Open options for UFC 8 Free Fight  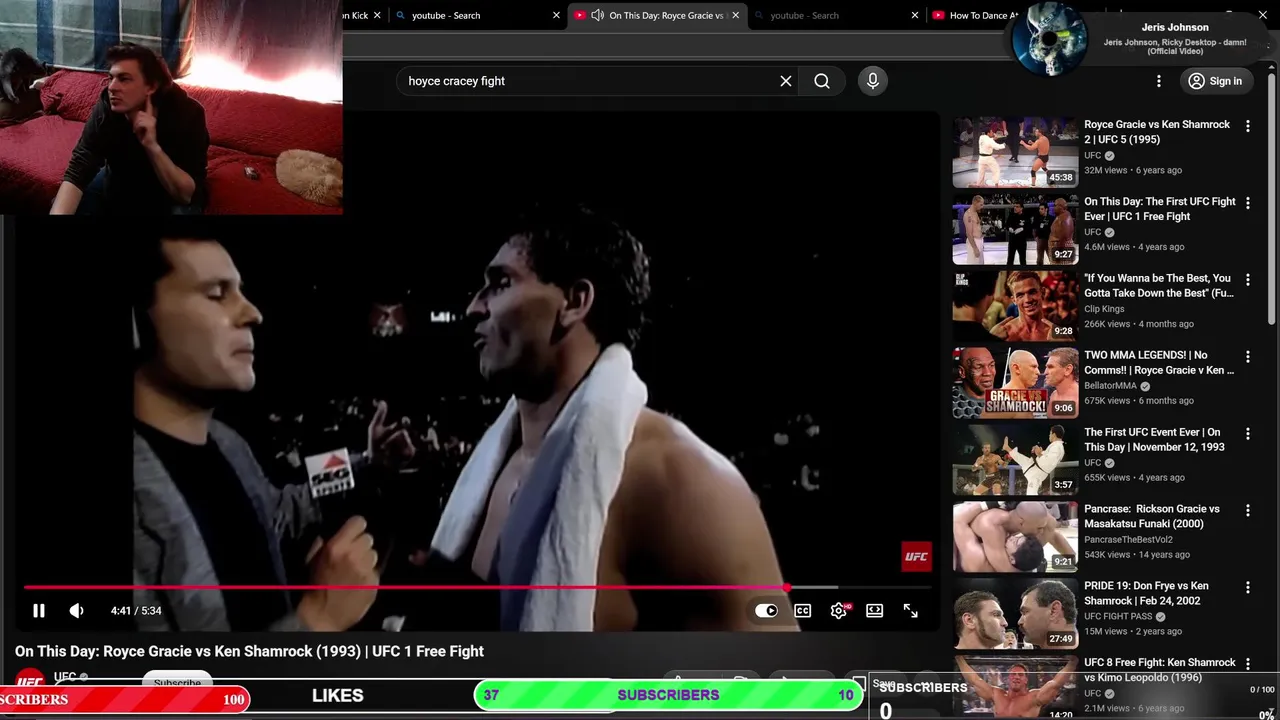tap(1247, 665)
